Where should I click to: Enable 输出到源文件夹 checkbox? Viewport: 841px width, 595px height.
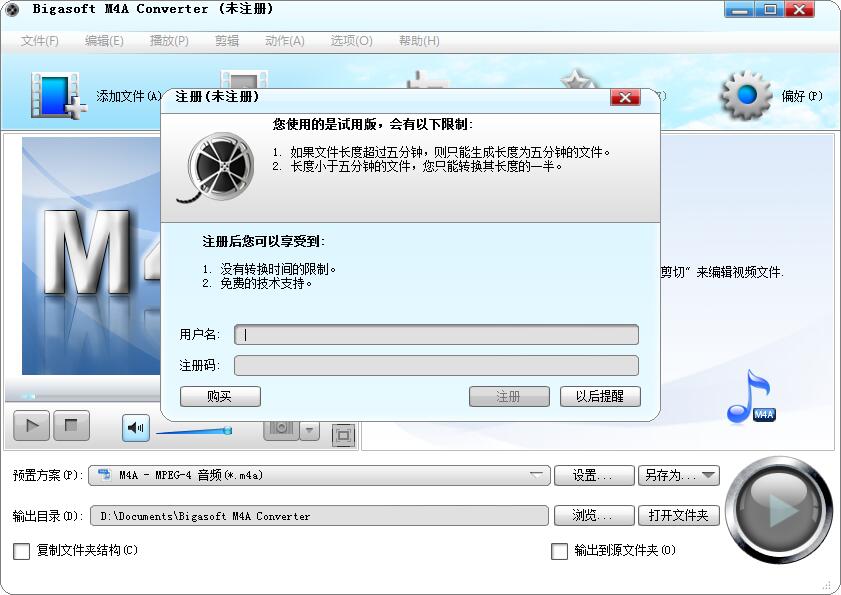tap(559, 551)
